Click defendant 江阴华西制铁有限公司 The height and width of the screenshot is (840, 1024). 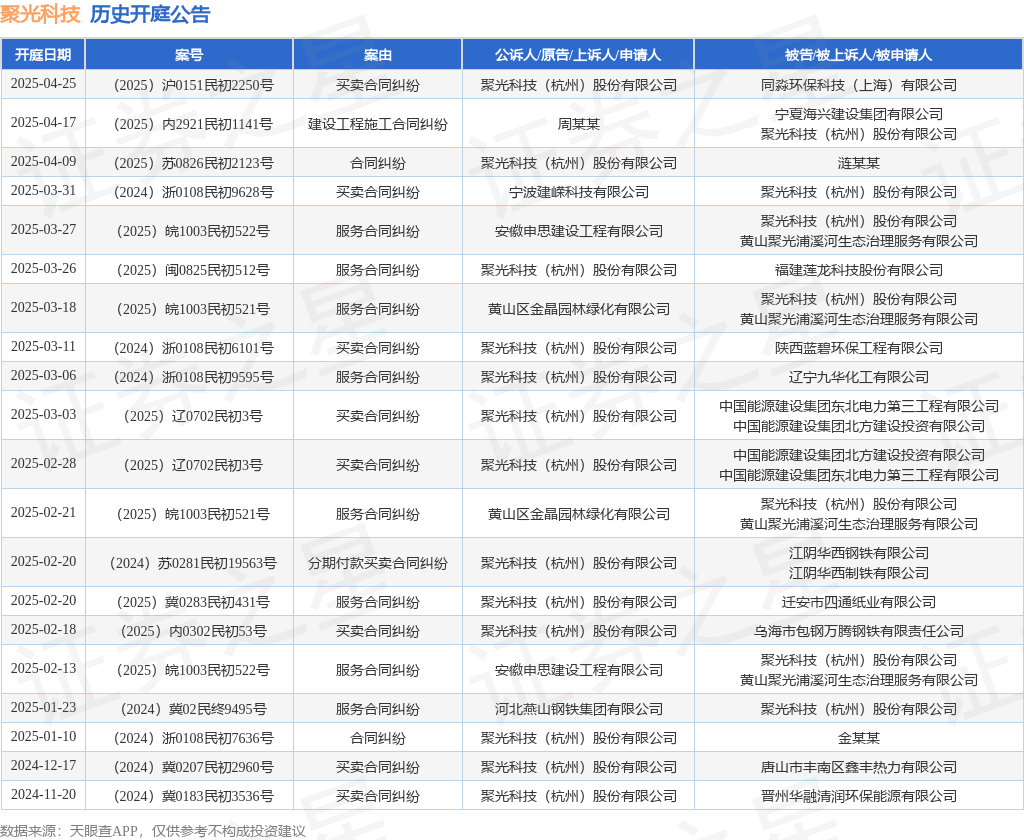point(858,573)
